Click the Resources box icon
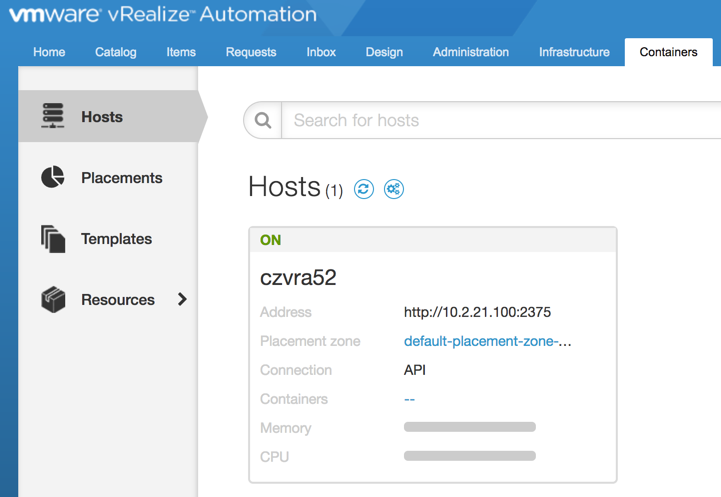The width and height of the screenshot is (721, 497). (53, 299)
